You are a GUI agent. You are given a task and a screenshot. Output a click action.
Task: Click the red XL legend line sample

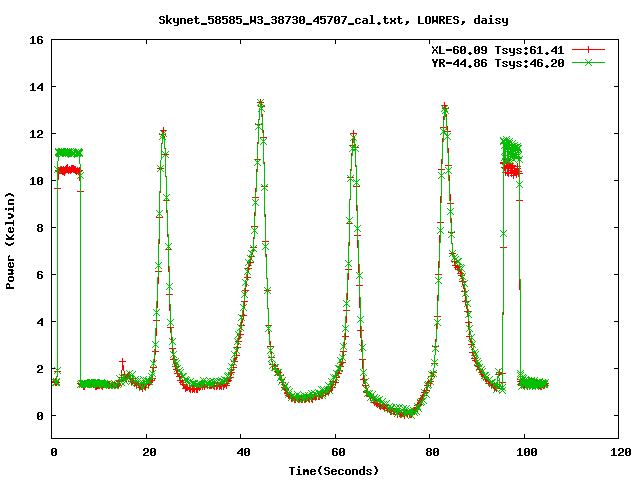[x=588, y=50]
